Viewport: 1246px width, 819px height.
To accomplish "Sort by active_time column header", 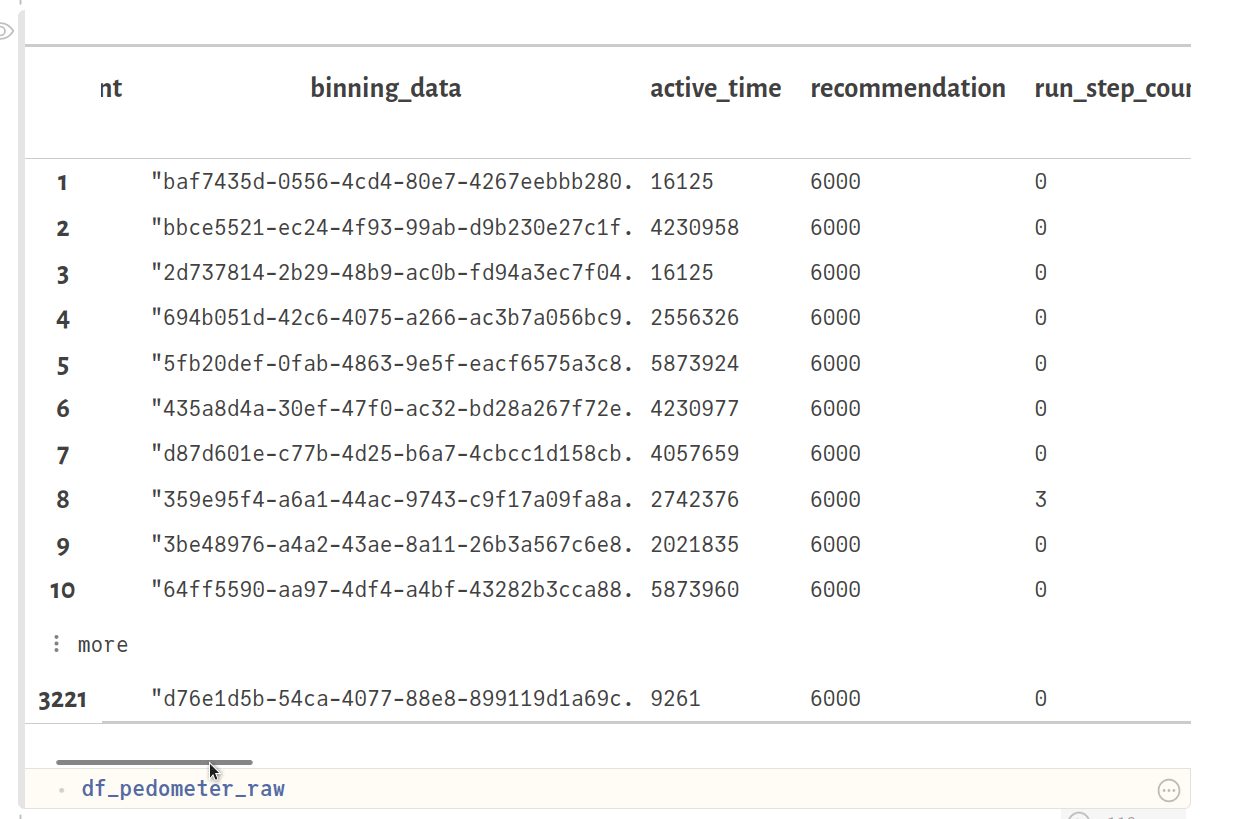I will click(x=715, y=88).
